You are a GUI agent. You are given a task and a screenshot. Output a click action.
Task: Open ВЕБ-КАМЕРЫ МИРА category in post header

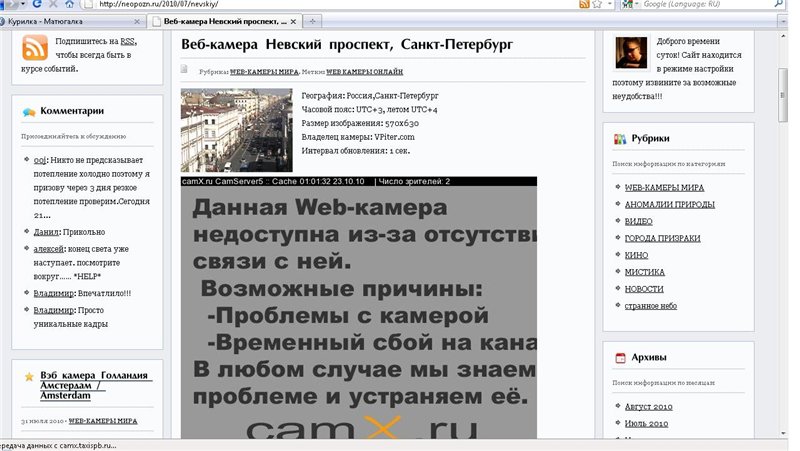click(x=264, y=72)
